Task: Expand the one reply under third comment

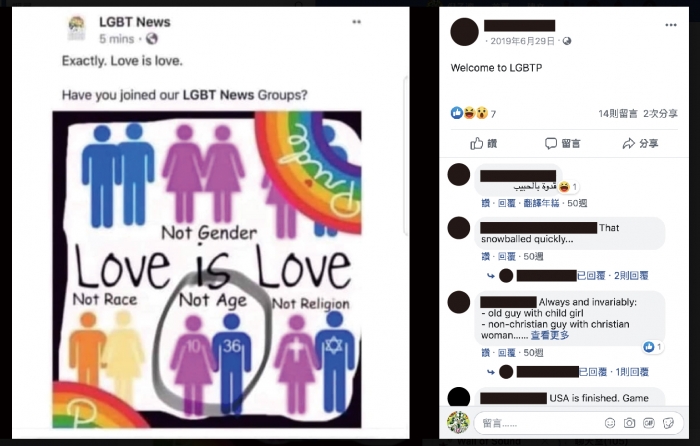Action: pos(614,371)
